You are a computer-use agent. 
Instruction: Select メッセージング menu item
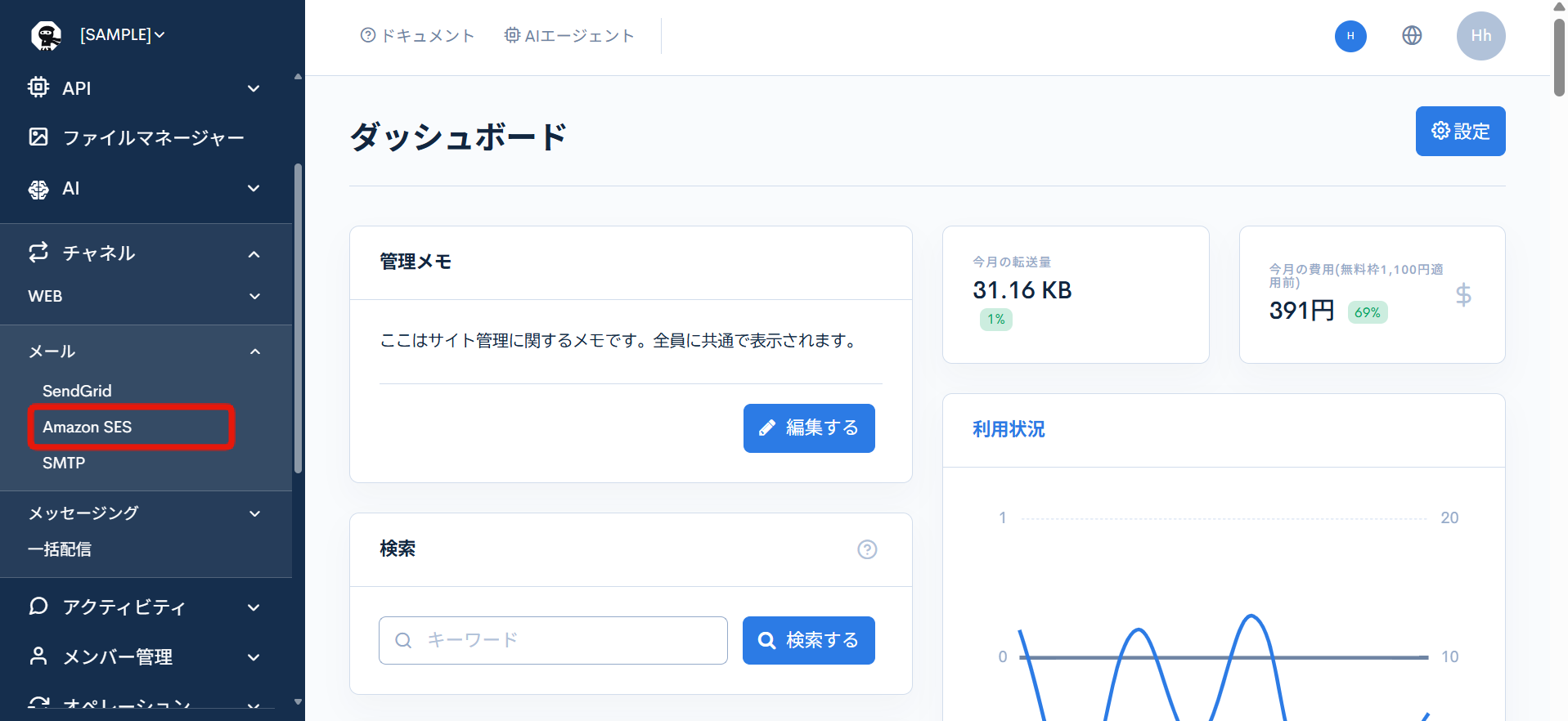tap(83, 513)
